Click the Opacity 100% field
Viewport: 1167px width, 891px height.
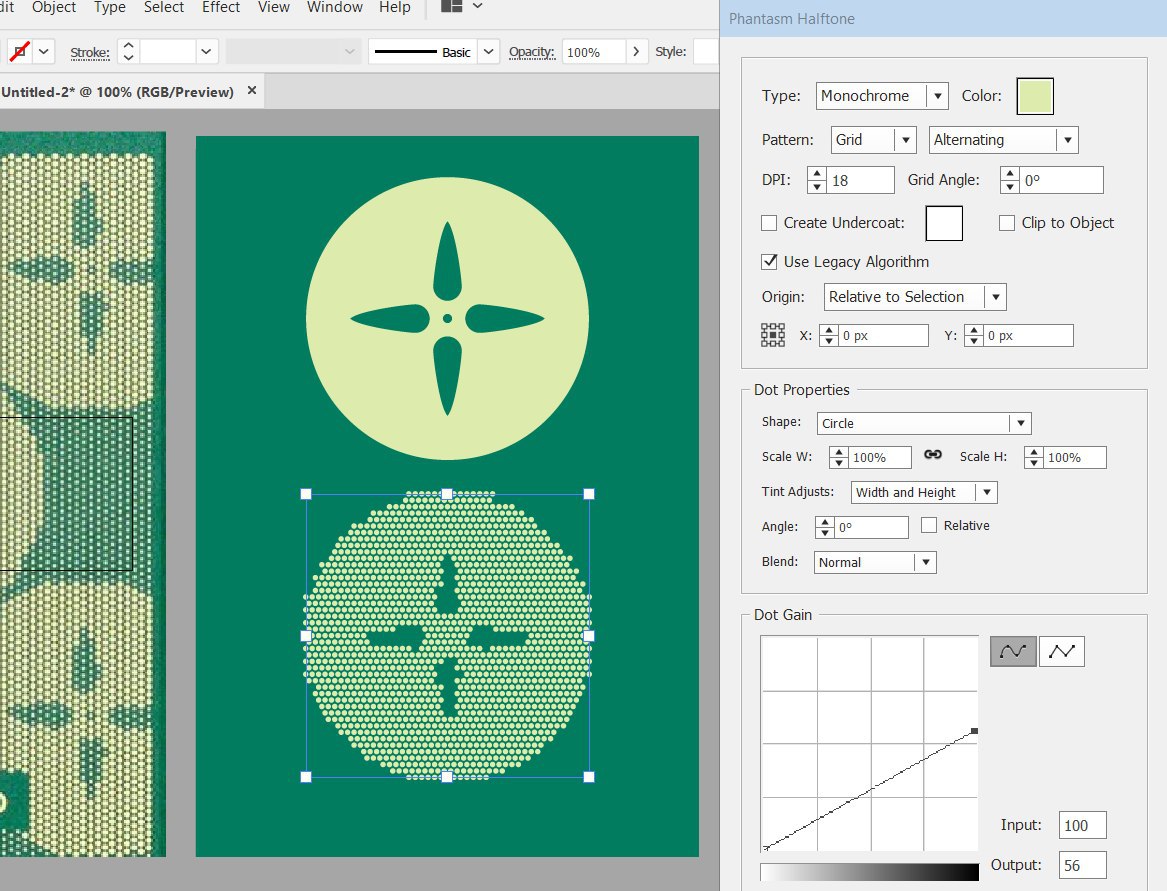pyautogui.click(x=594, y=52)
